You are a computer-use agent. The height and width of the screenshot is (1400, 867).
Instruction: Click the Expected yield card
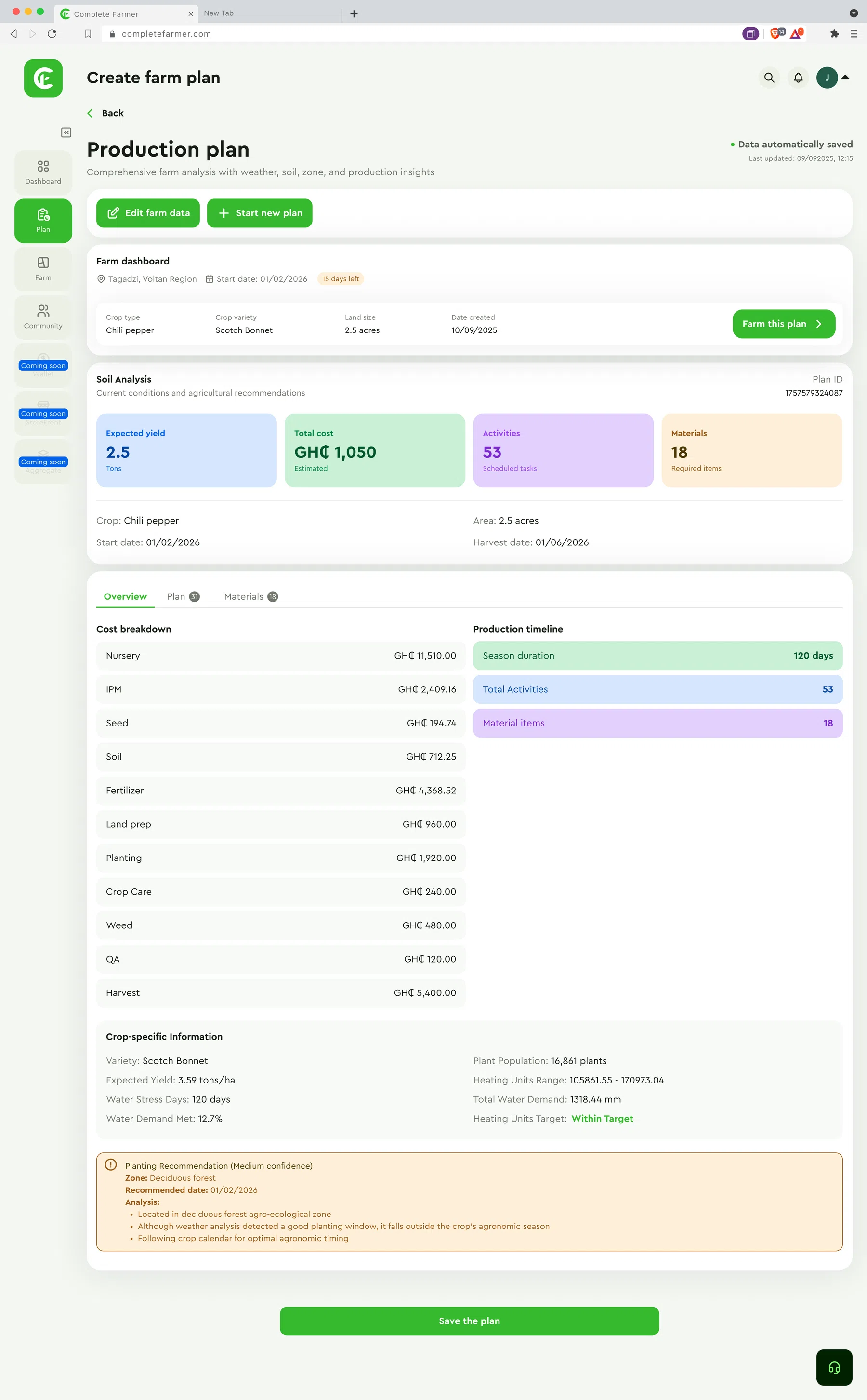click(x=186, y=450)
